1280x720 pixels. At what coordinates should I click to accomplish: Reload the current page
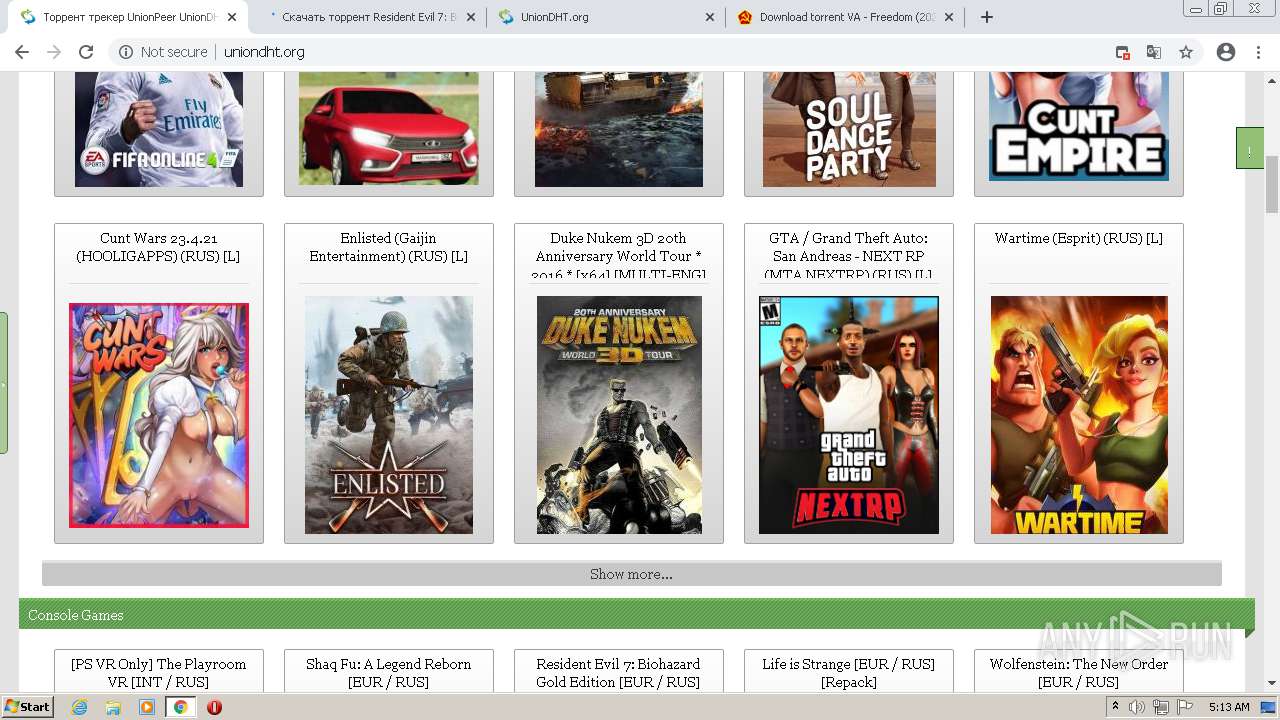click(86, 52)
